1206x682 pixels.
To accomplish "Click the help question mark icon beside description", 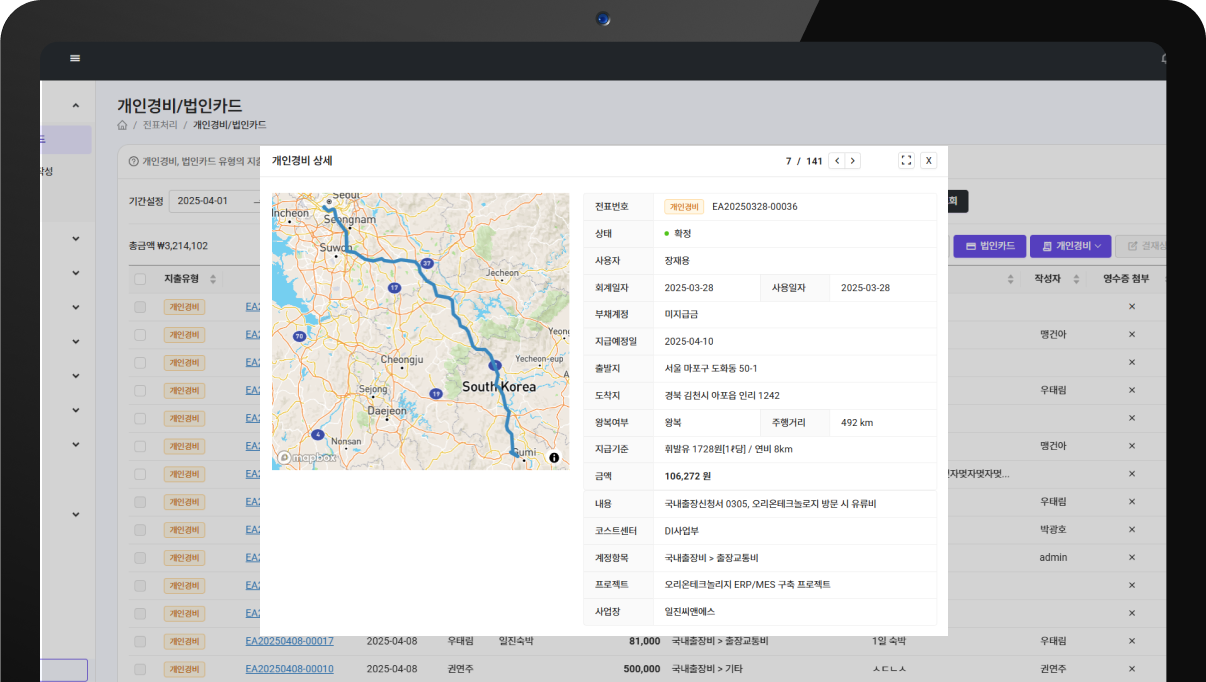I will (134, 161).
